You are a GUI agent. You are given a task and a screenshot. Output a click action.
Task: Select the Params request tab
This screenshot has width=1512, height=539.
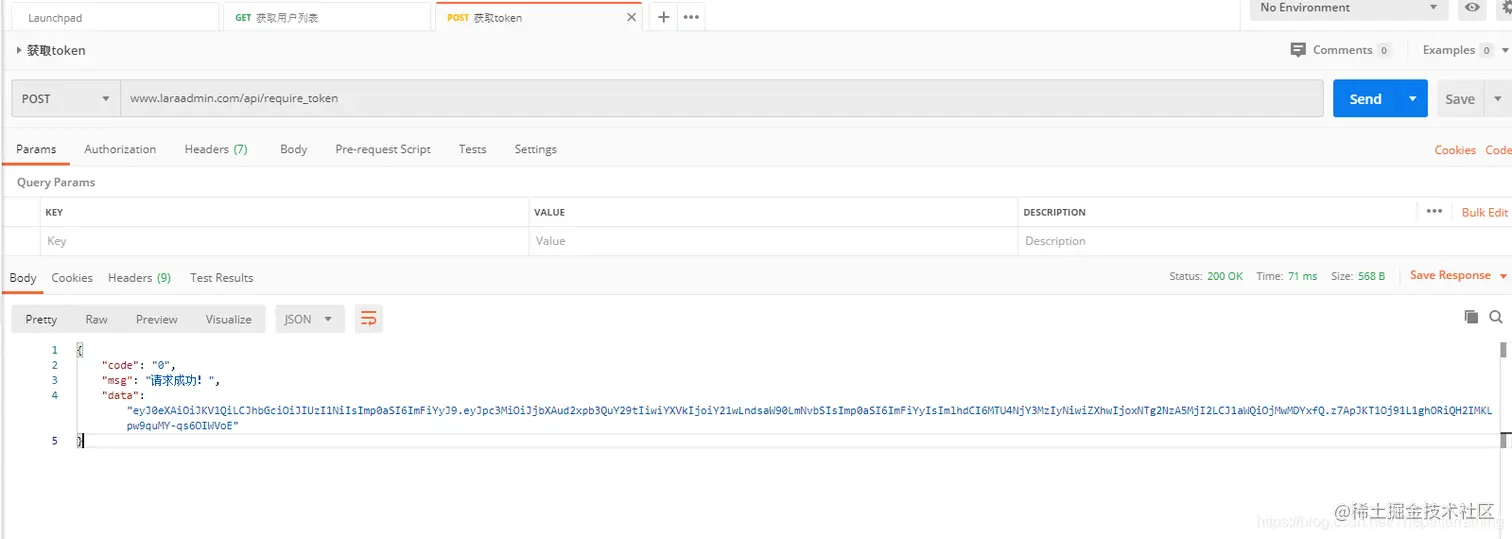[36, 149]
